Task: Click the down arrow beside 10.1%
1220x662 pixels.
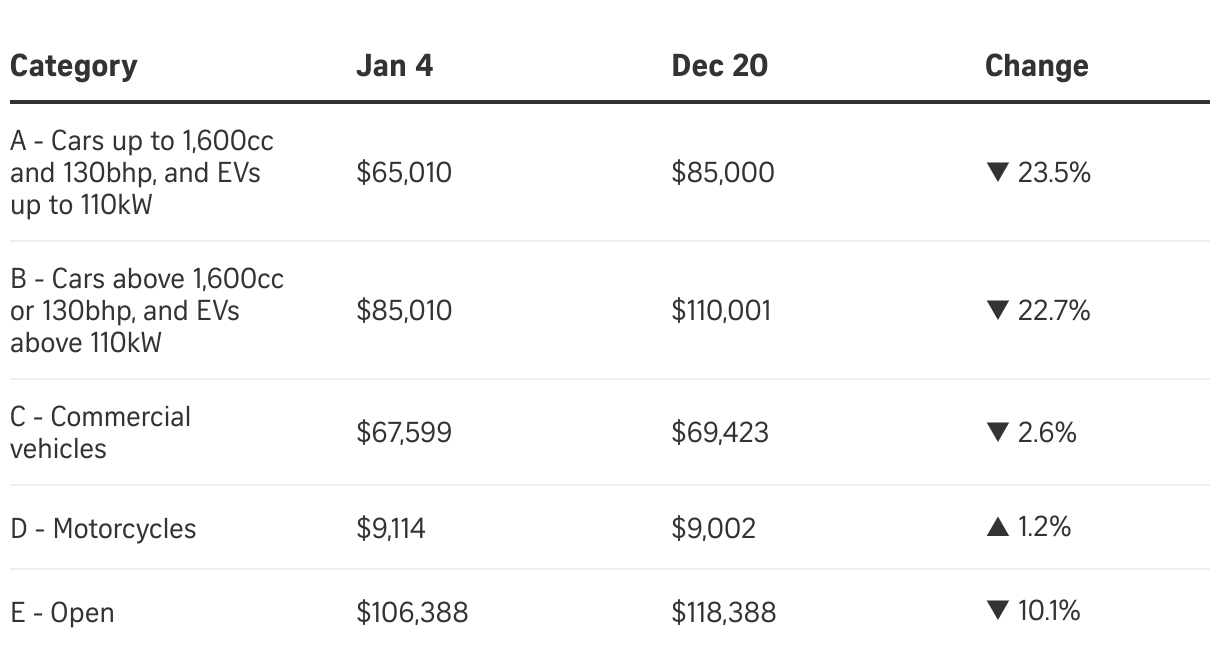Action: [996, 611]
